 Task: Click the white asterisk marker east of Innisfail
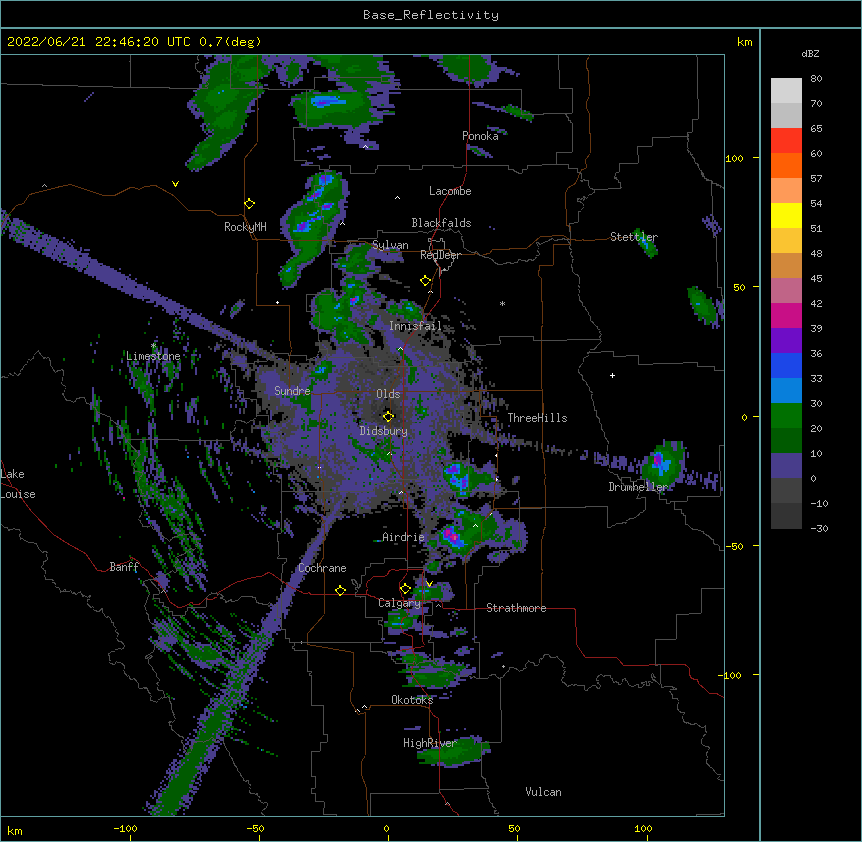point(502,303)
